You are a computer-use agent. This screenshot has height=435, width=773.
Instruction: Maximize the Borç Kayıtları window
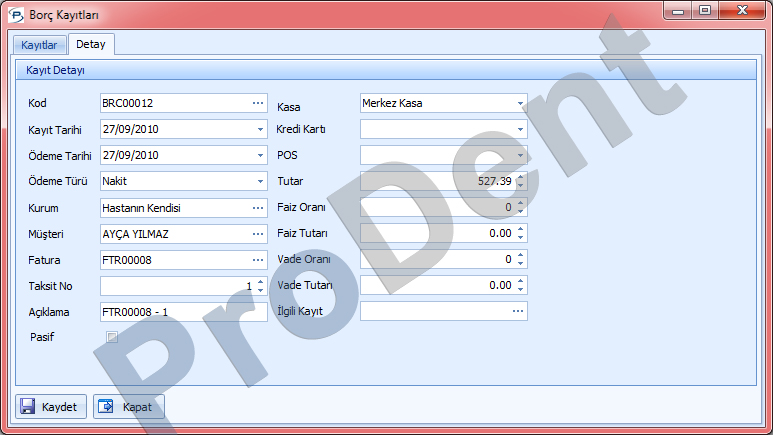point(705,11)
